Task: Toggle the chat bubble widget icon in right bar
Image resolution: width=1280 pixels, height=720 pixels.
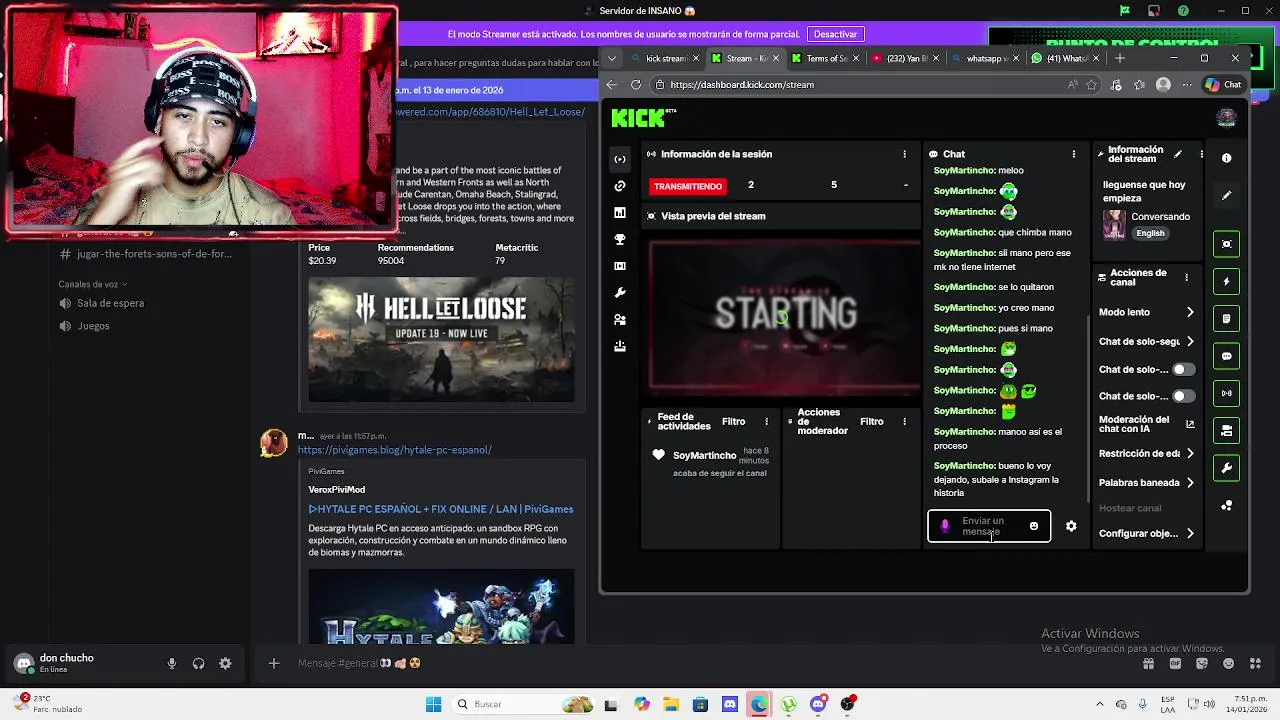Action: click(x=1227, y=356)
